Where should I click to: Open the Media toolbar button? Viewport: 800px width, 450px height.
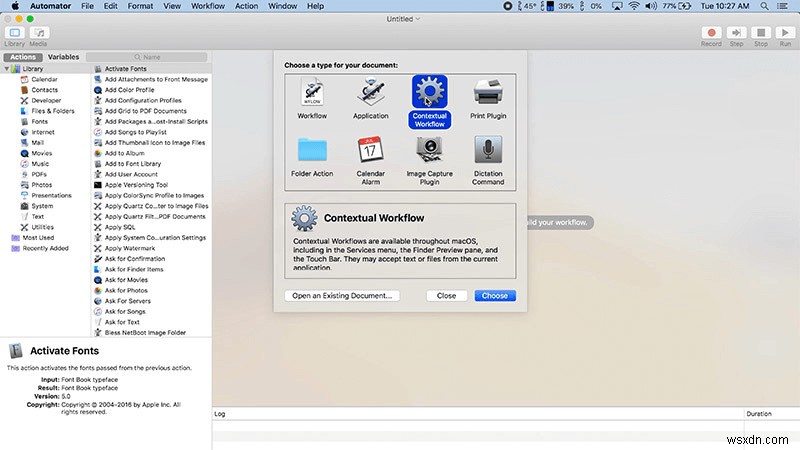(39, 33)
